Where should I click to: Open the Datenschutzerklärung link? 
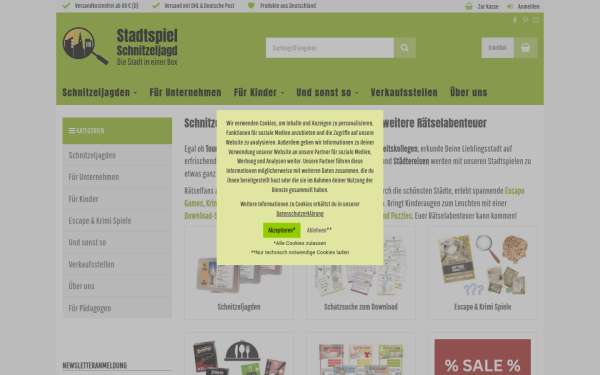click(x=300, y=214)
